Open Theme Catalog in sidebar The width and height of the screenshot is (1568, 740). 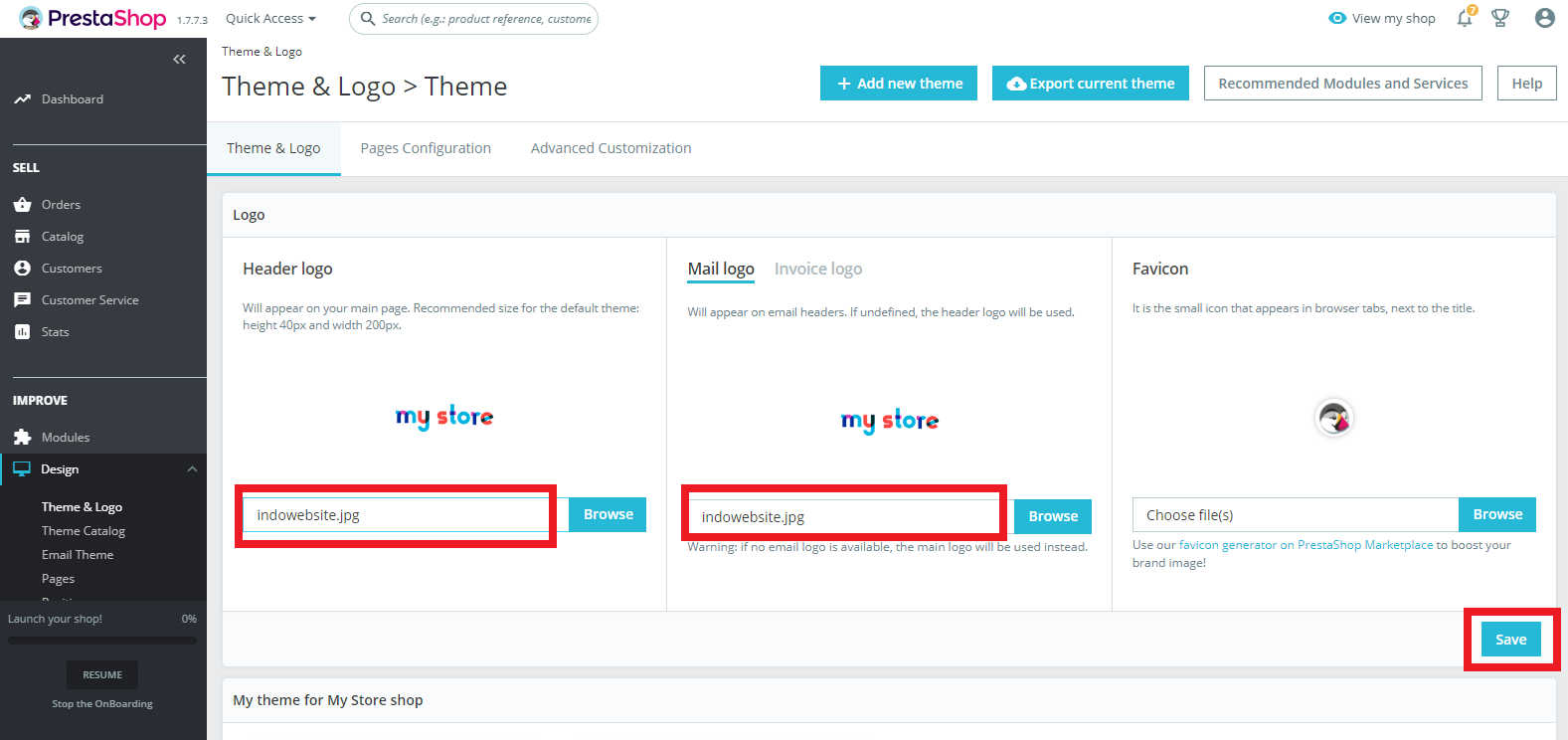pyautogui.click(x=84, y=531)
